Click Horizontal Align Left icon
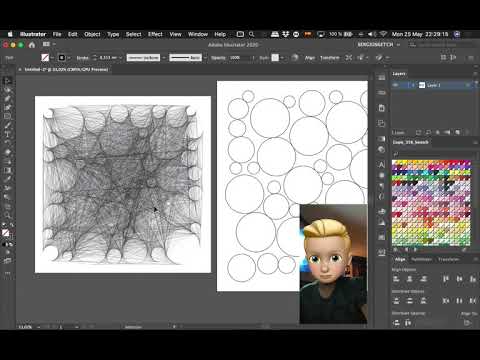Image resolution: width=480 pixels, height=360 pixels. pos(396,279)
